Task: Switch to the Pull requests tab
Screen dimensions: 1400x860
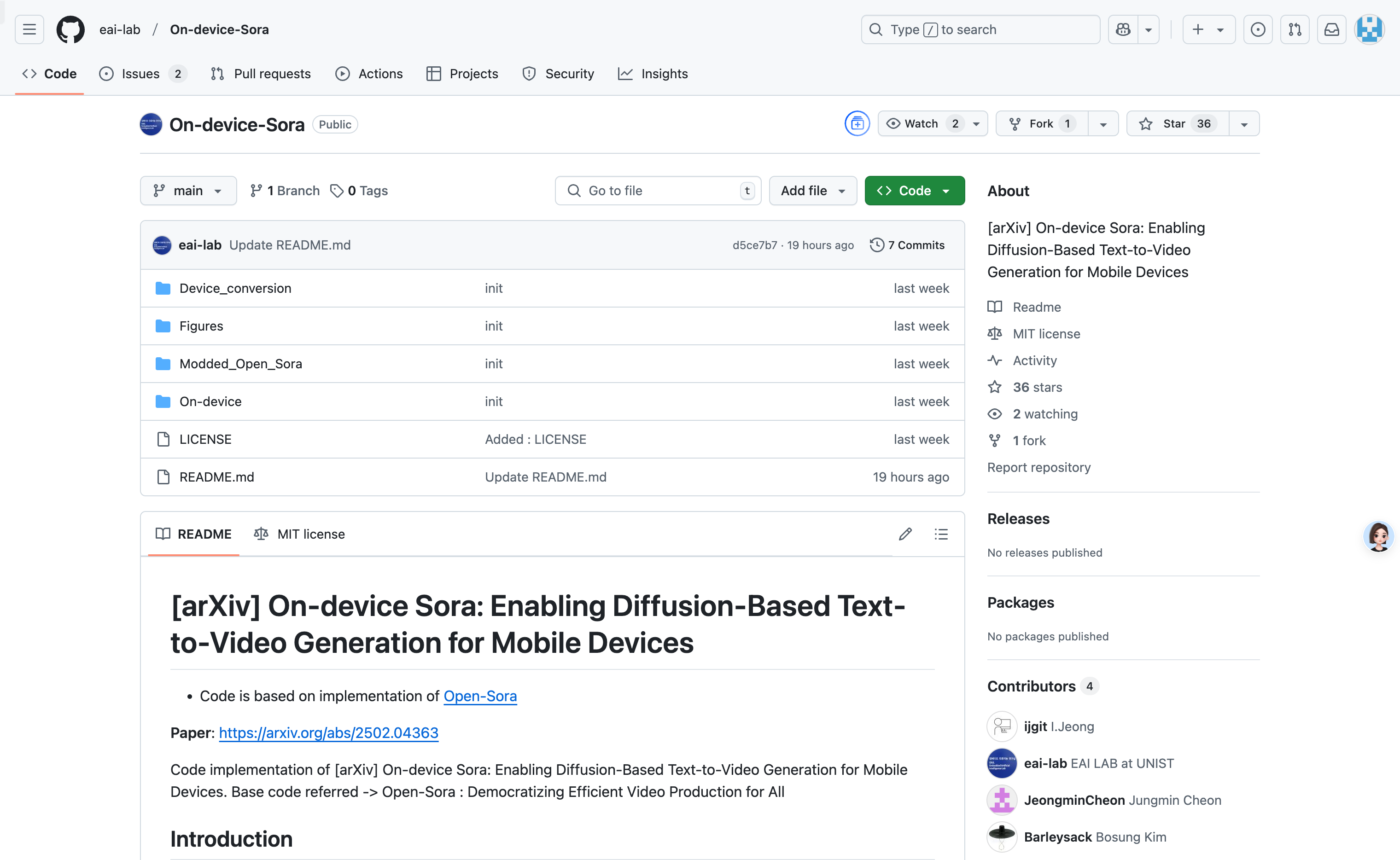Action: tap(261, 74)
